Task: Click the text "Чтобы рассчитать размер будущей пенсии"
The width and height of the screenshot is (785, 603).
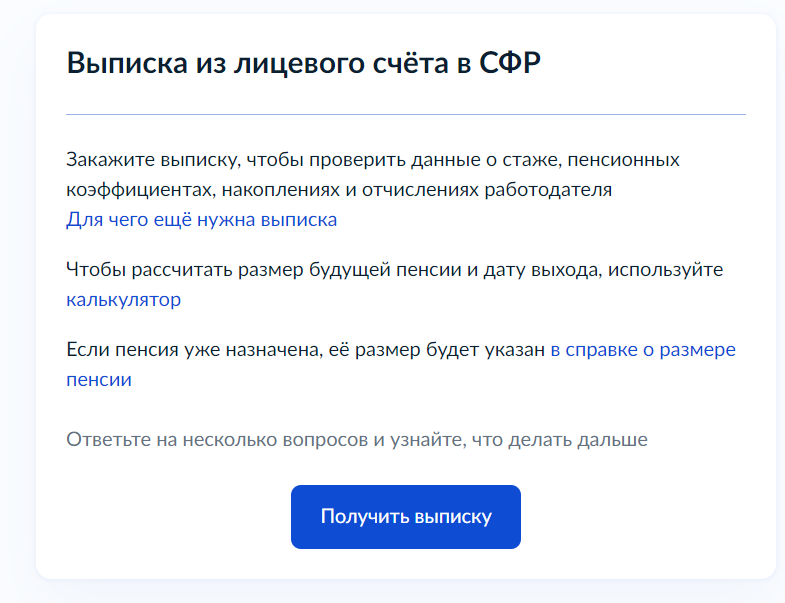Action: tap(264, 269)
